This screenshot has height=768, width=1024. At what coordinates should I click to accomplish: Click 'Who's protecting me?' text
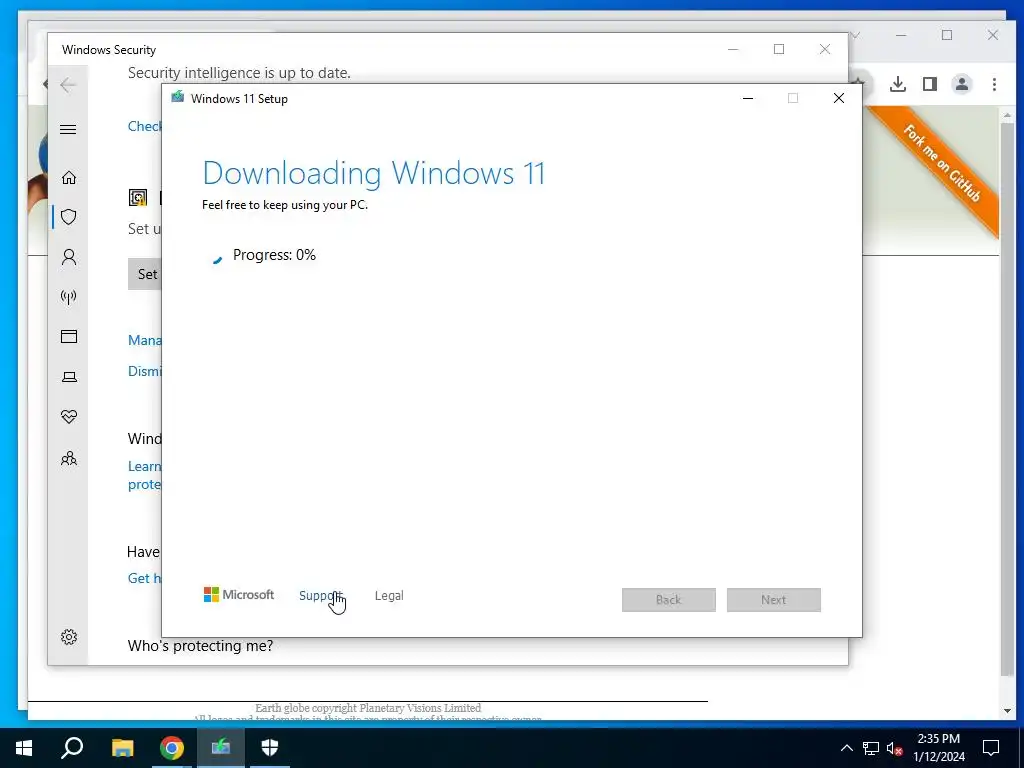click(x=200, y=646)
